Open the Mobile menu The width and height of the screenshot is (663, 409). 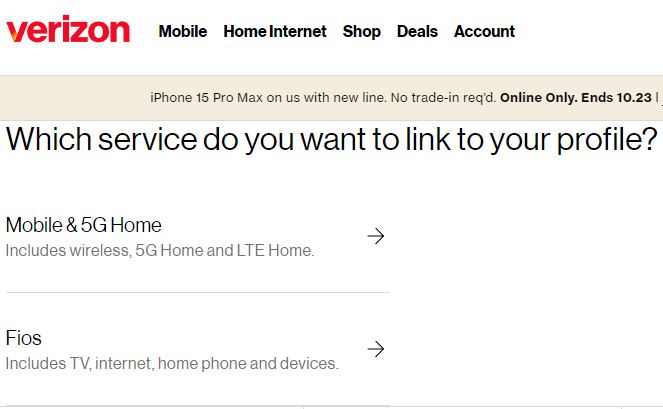pos(183,31)
